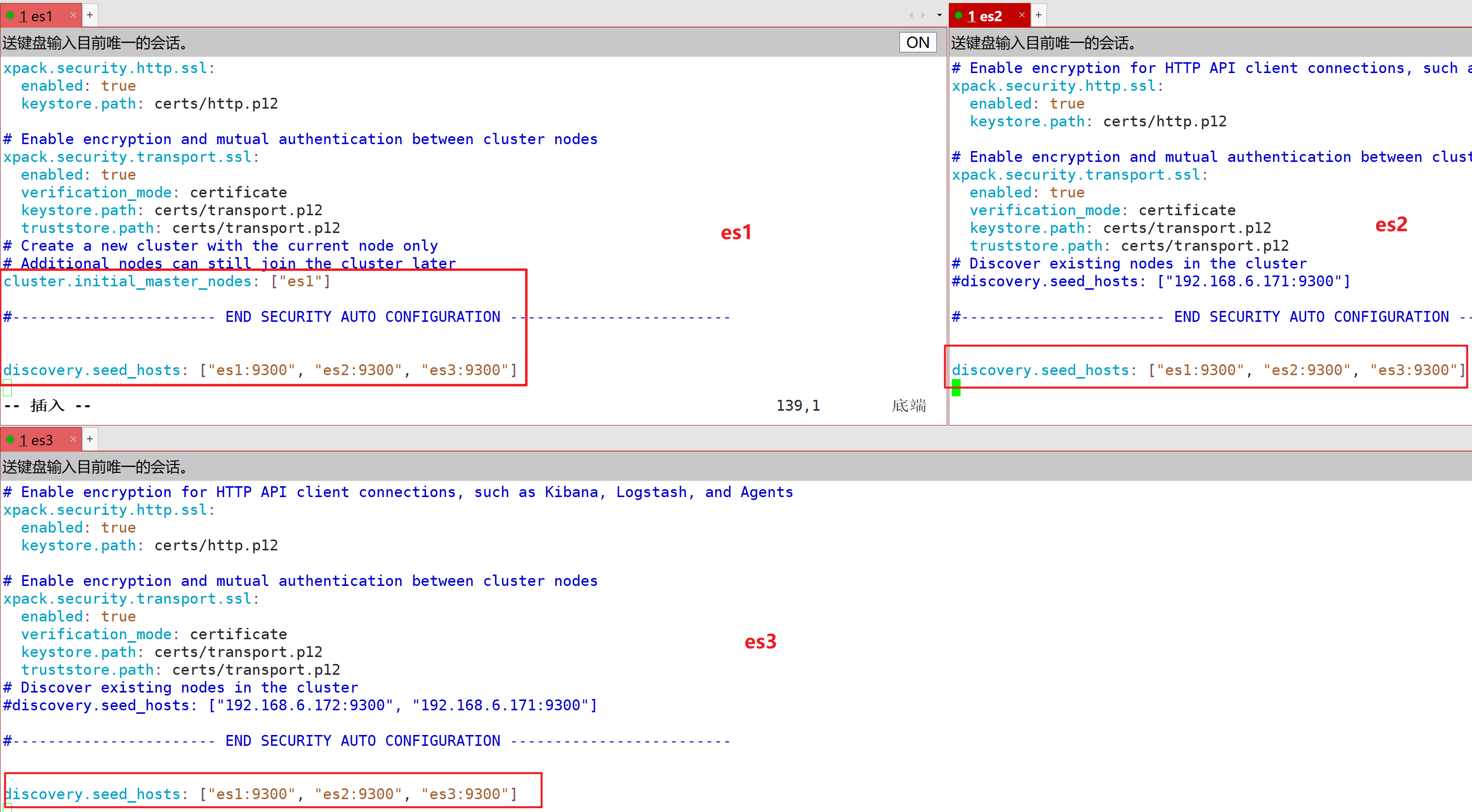
Task: Click discovery.seed_hosts line in es1 terminal
Action: pos(261,370)
